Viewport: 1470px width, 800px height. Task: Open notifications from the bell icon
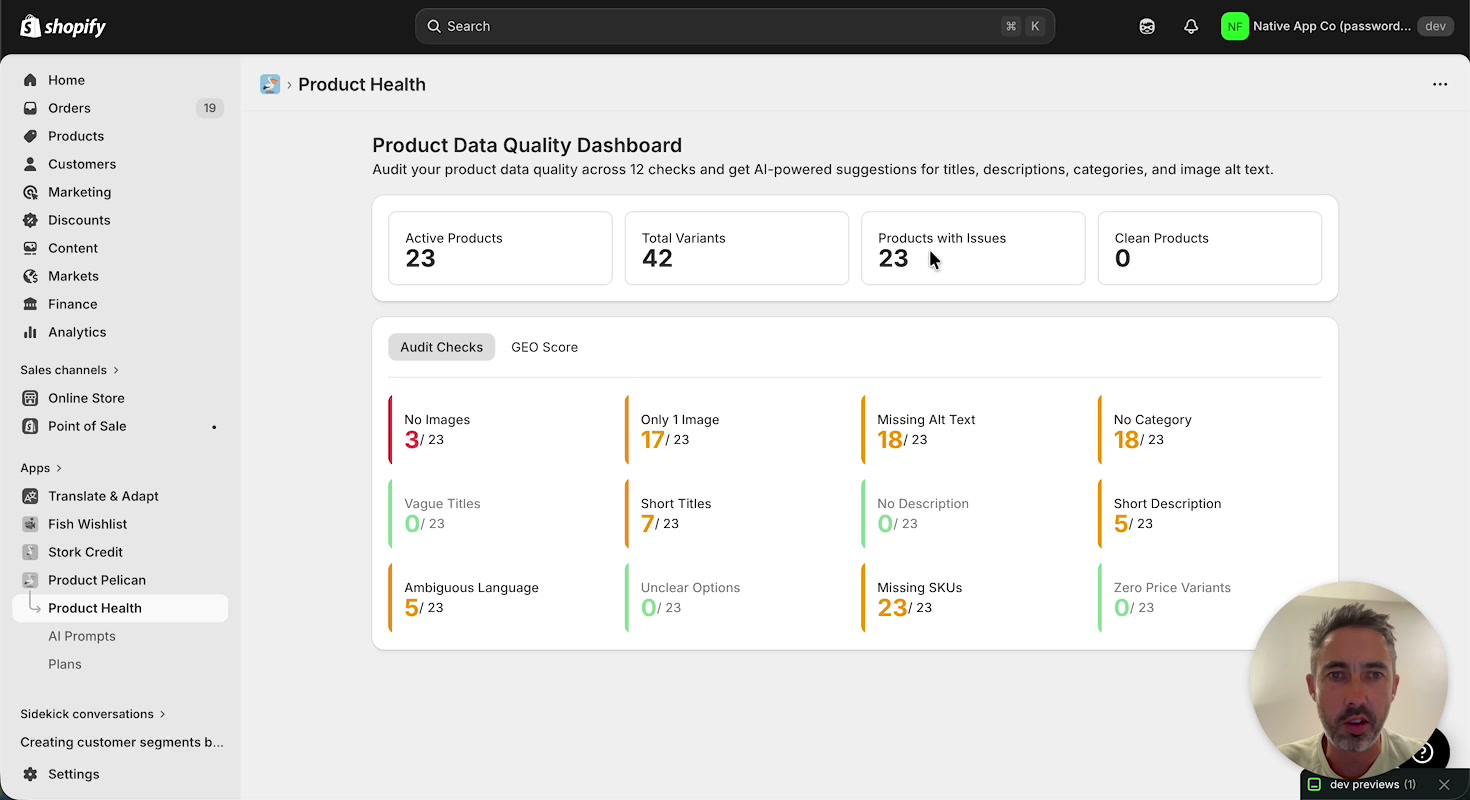pos(1190,26)
